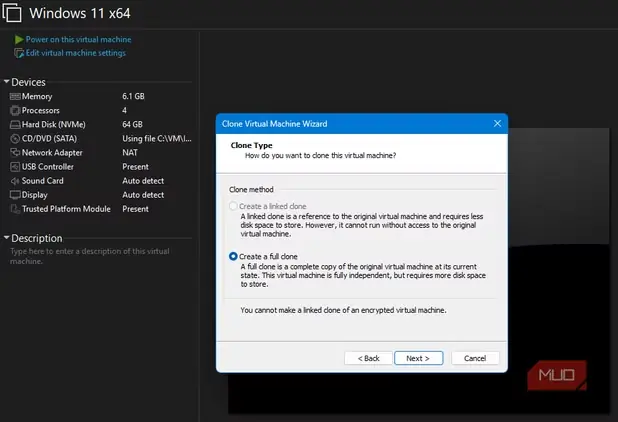Click the description text field
This screenshot has height=422, width=618.
[90, 256]
